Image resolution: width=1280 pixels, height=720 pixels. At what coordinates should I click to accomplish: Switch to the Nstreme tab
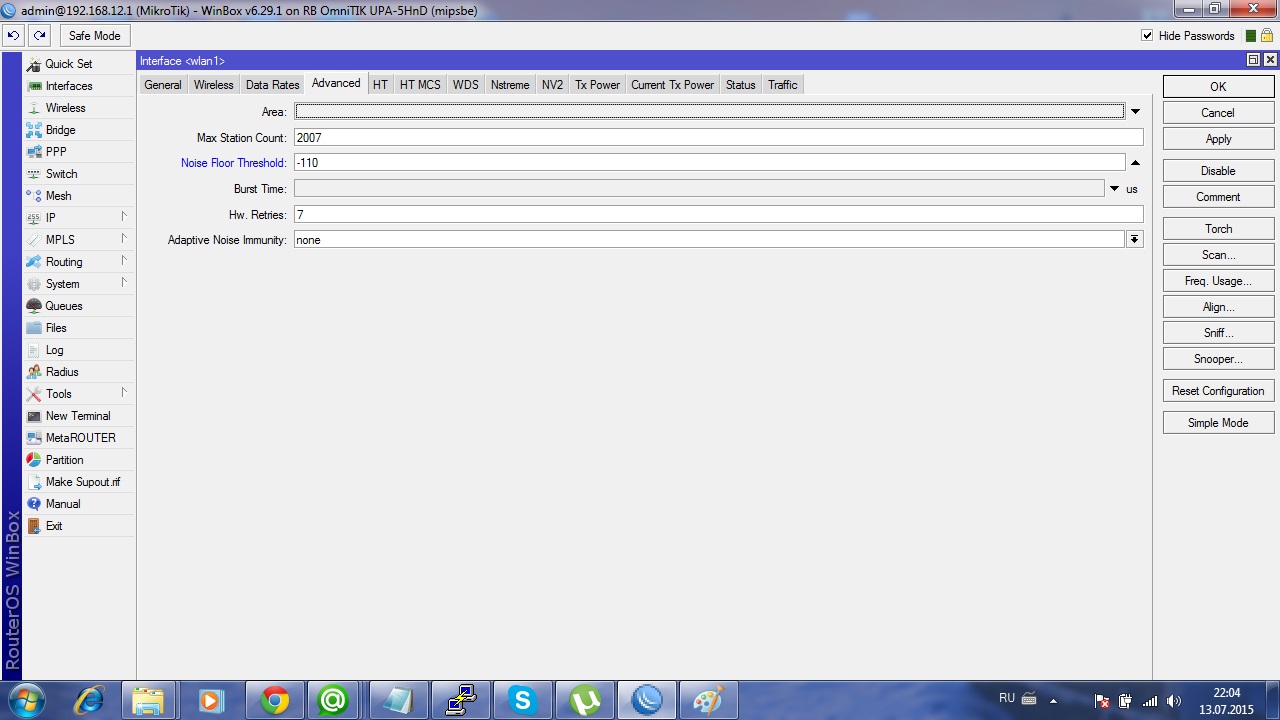pos(510,85)
